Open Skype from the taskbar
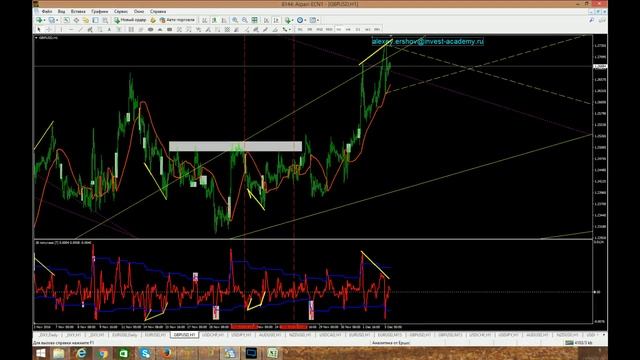Image resolution: width=640 pixels, height=360 pixels. tap(145, 353)
